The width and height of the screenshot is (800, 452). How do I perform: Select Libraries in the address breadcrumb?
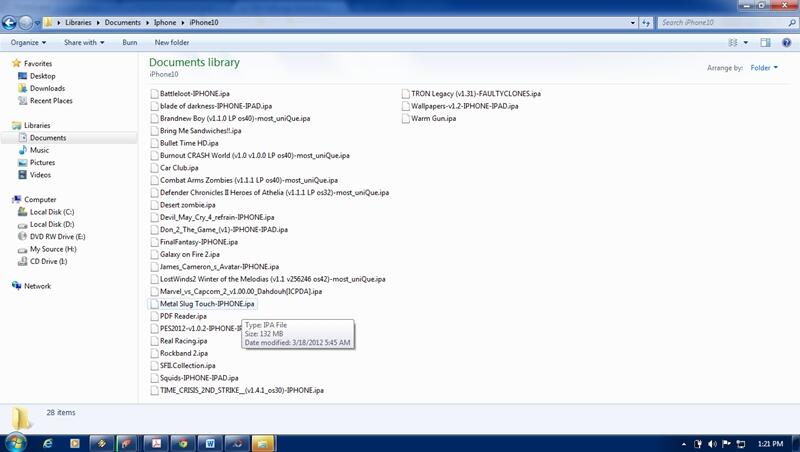click(78, 22)
